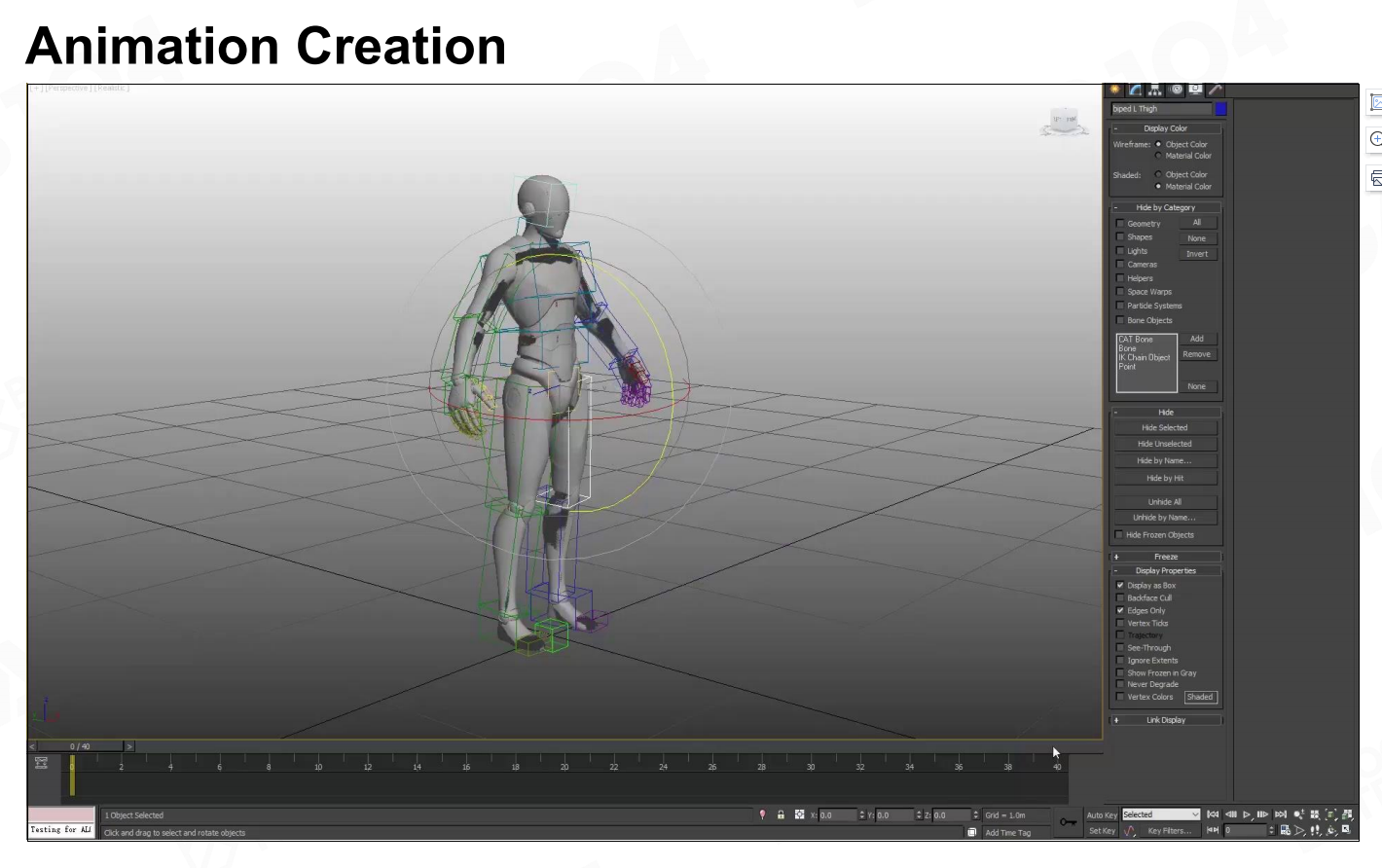The height and width of the screenshot is (868, 1382).
Task: Switch to the Hierarchy panel tab
Action: (x=1155, y=90)
